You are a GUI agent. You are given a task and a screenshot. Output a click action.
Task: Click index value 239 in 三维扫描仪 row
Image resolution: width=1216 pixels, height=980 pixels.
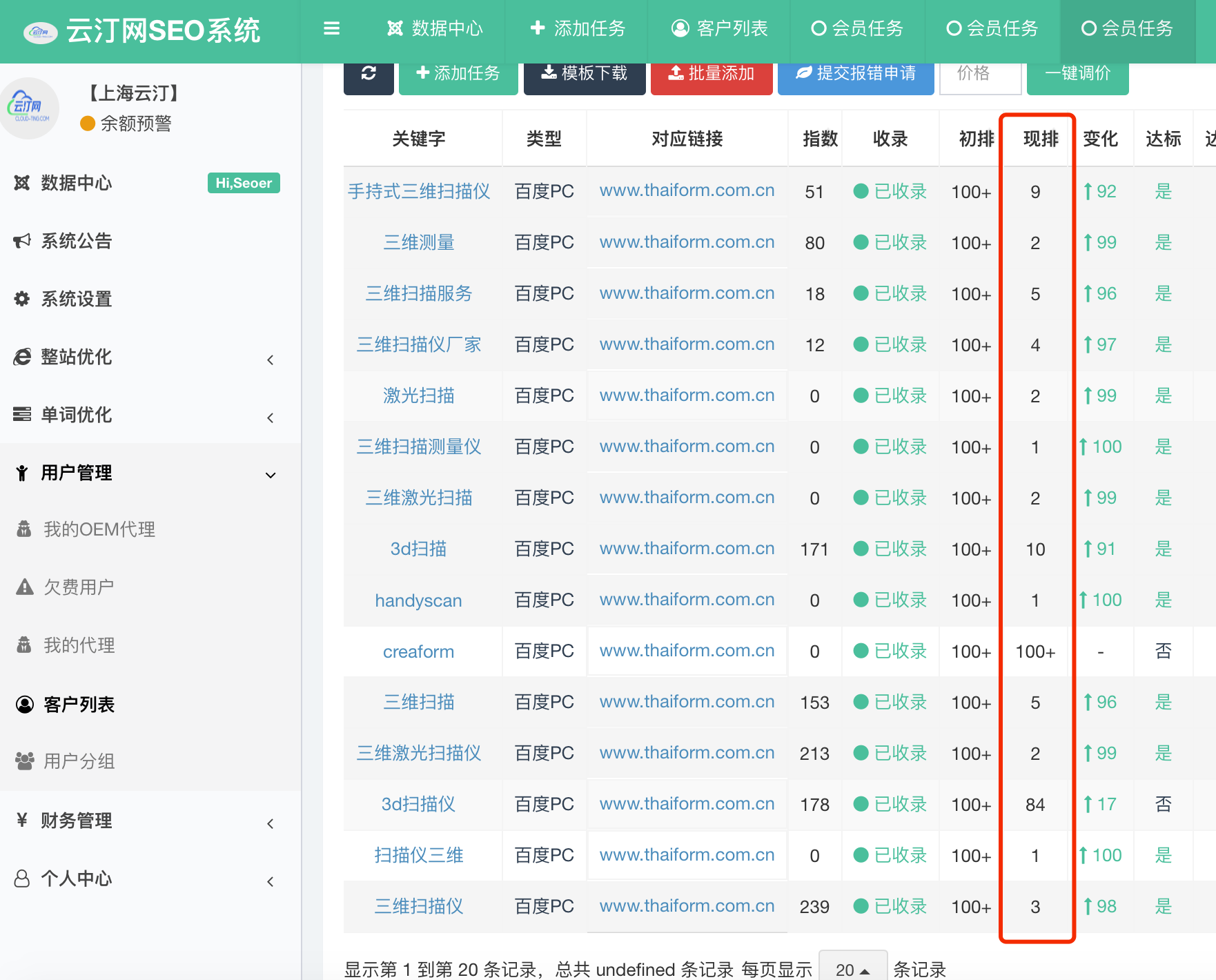click(815, 907)
